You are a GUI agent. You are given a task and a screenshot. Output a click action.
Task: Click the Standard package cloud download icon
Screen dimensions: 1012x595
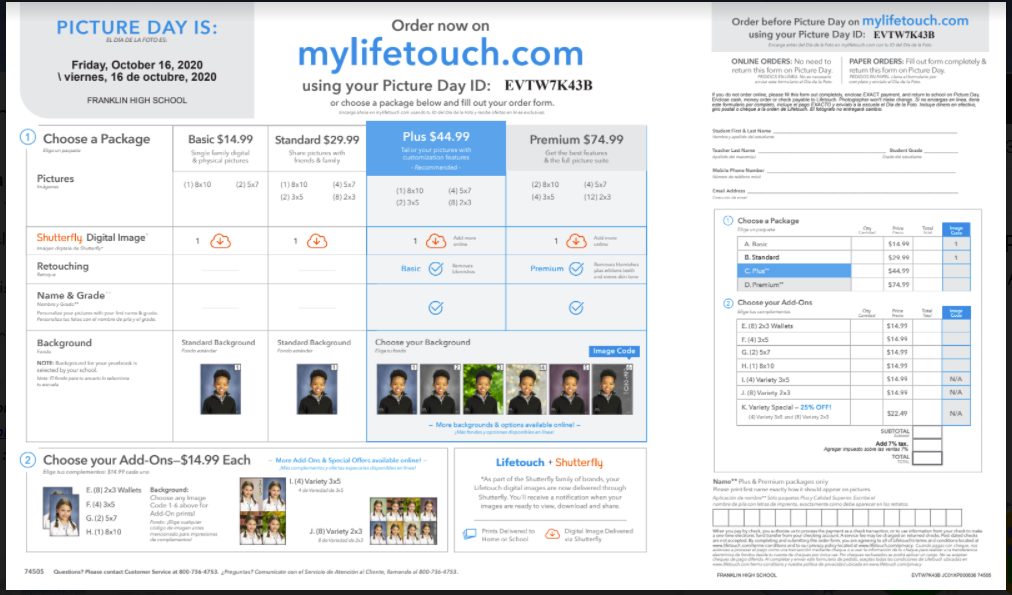(x=315, y=241)
